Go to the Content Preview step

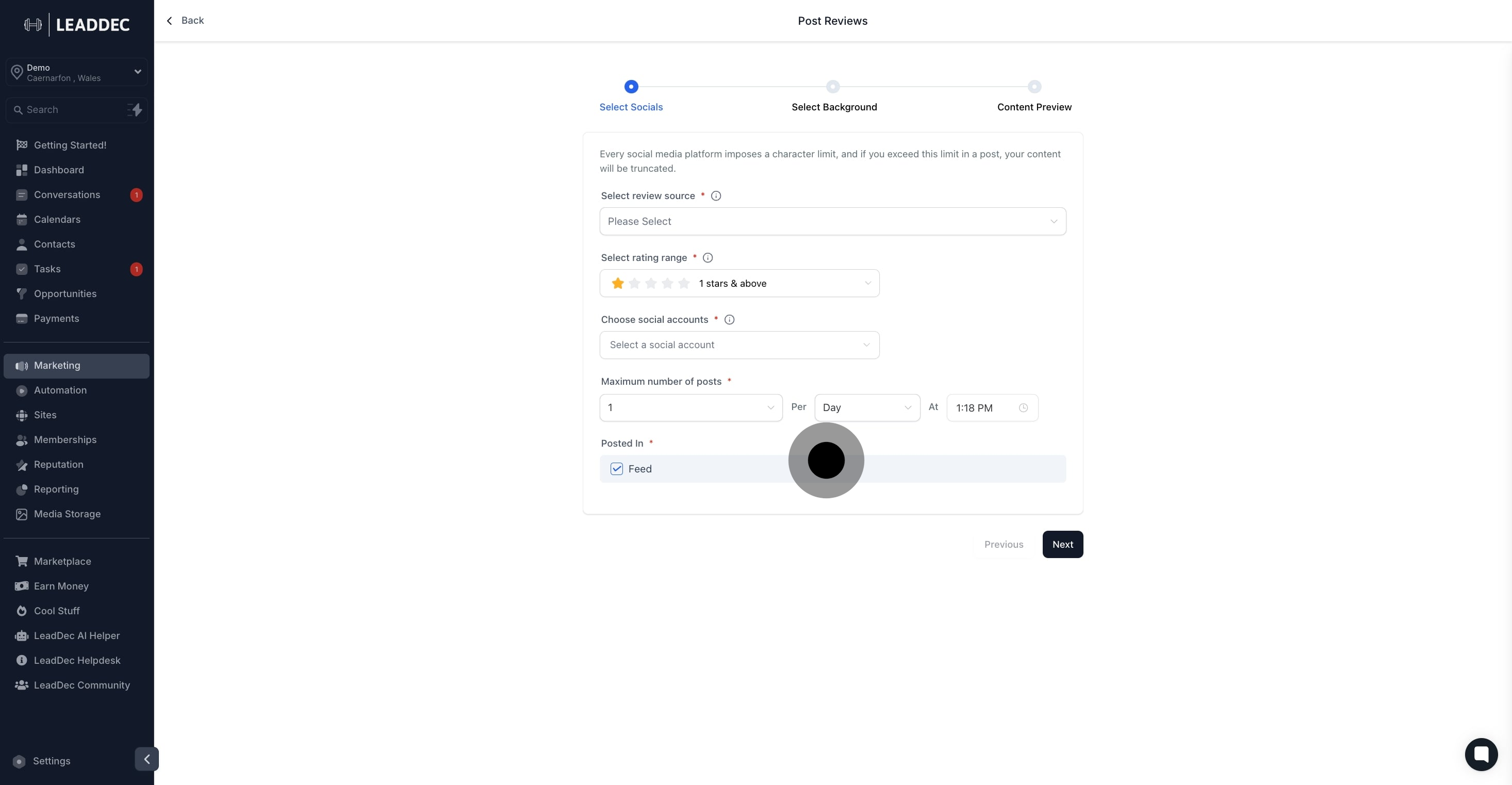tap(1034, 96)
